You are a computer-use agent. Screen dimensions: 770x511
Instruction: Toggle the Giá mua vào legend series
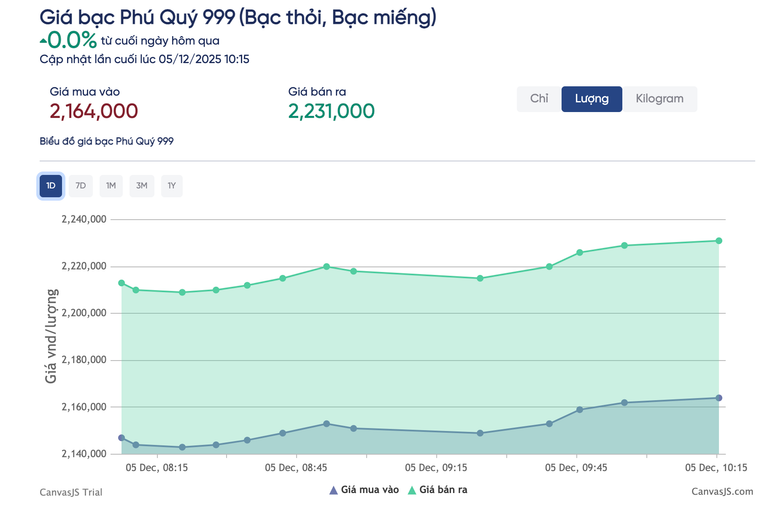[369, 490]
